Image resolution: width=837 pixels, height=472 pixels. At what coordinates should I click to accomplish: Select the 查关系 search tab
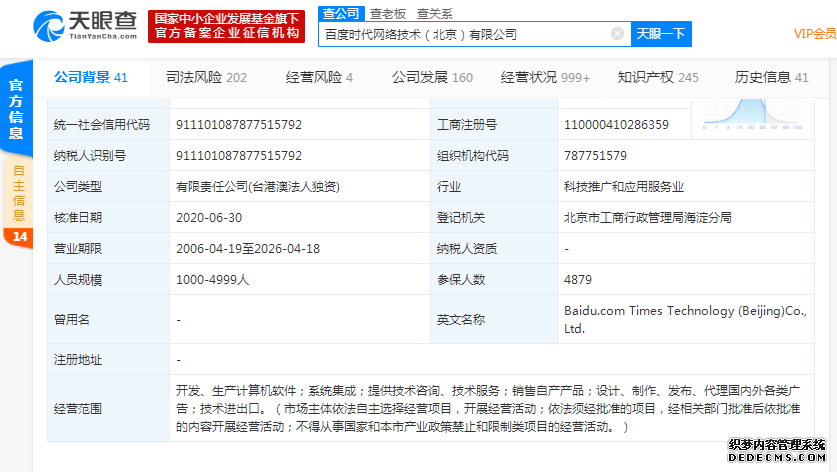click(x=435, y=14)
